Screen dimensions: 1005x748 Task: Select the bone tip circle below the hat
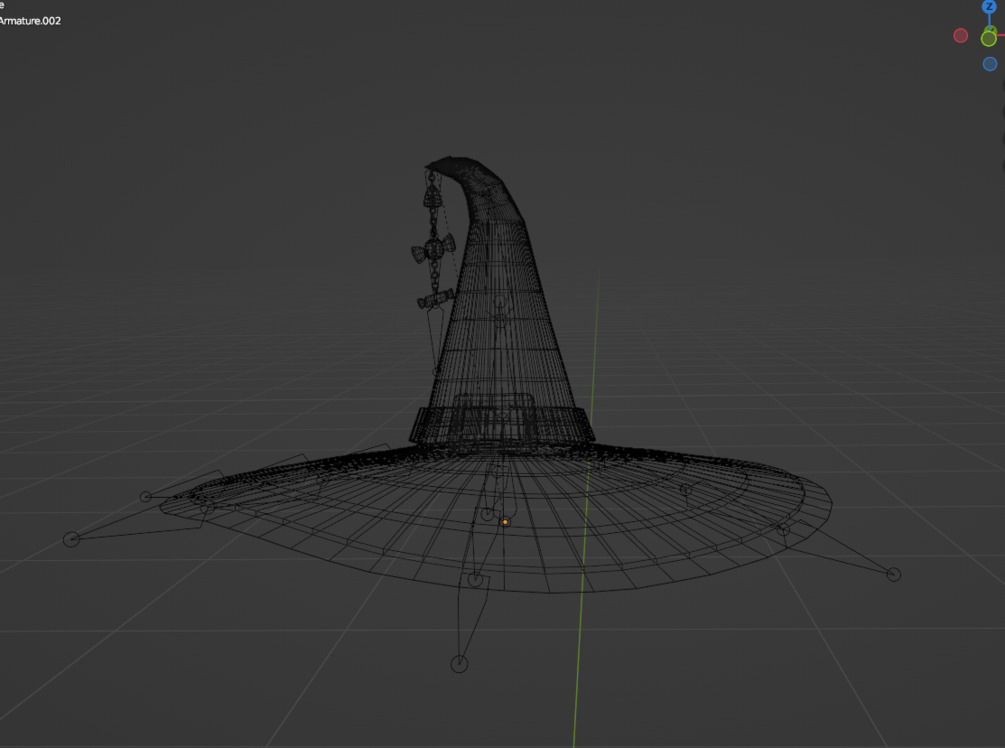(459, 664)
